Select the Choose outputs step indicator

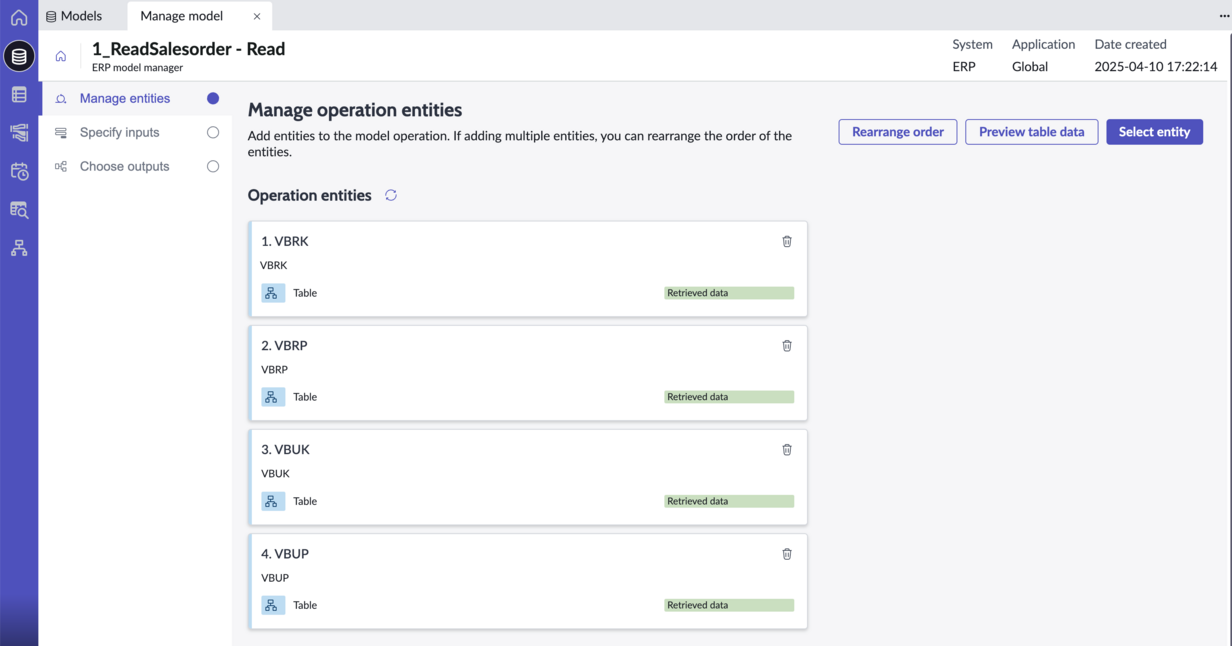[213, 166]
